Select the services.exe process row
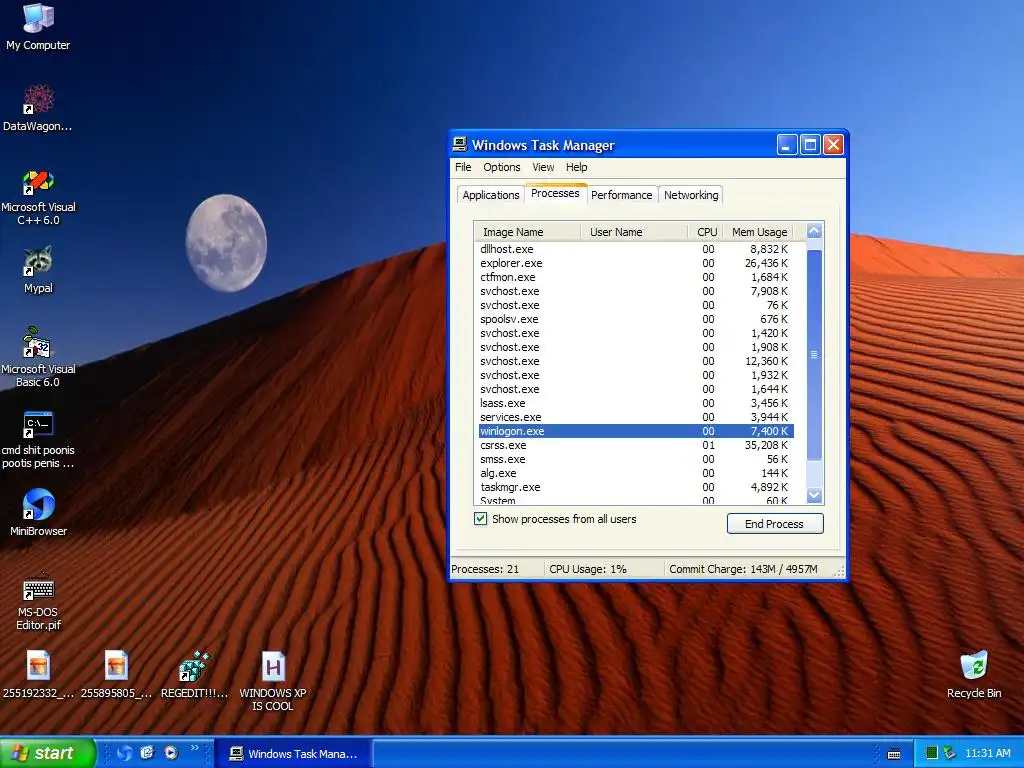1024x768 pixels. click(635, 417)
